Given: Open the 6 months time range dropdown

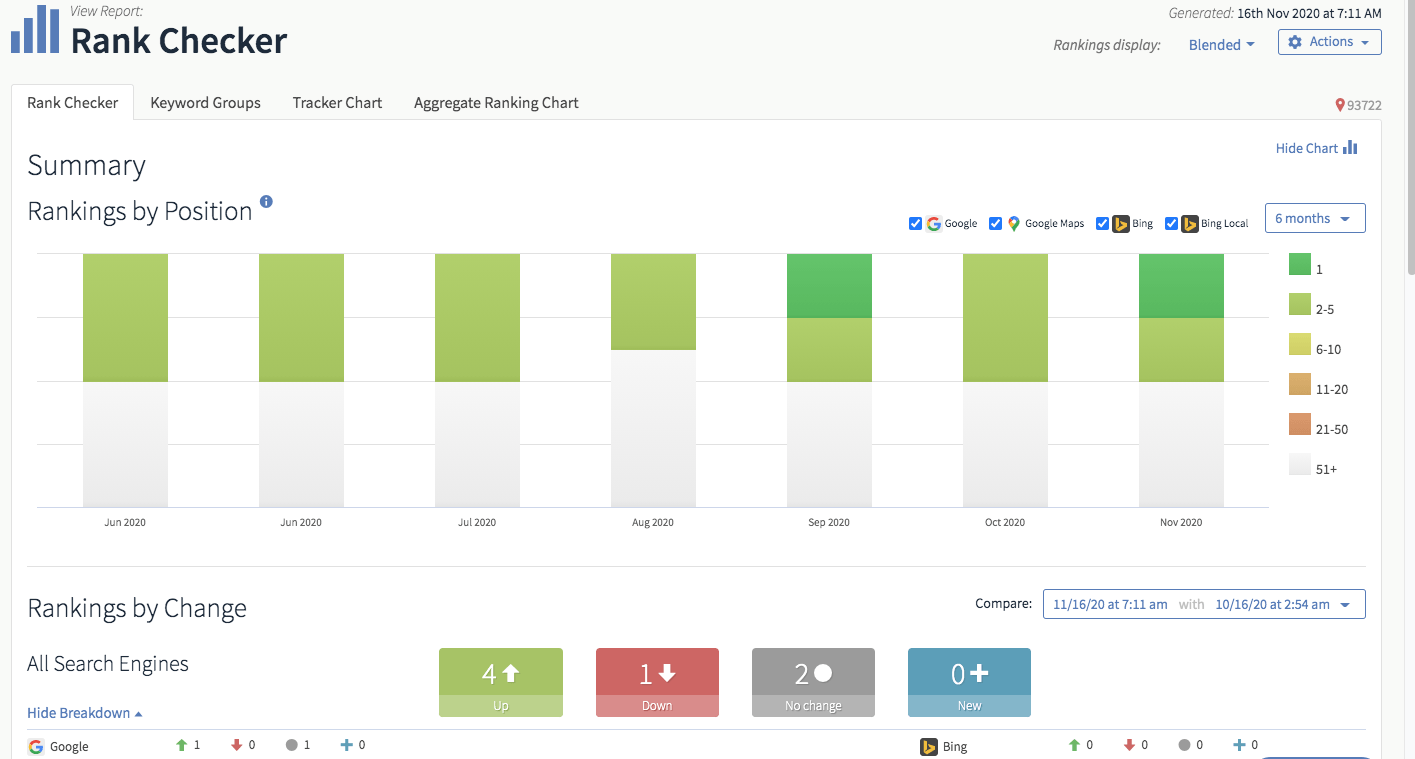Looking at the screenshot, I should (x=1314, y=219).
